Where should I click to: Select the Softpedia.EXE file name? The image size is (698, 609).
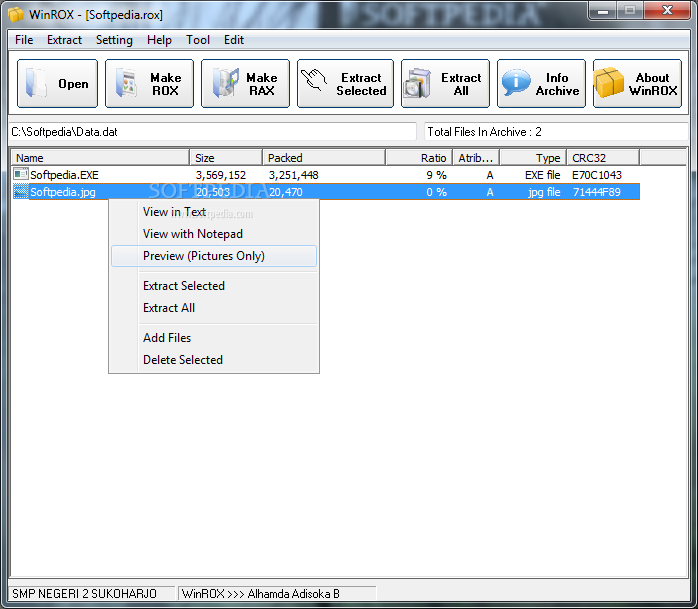(x=64, y=175)
